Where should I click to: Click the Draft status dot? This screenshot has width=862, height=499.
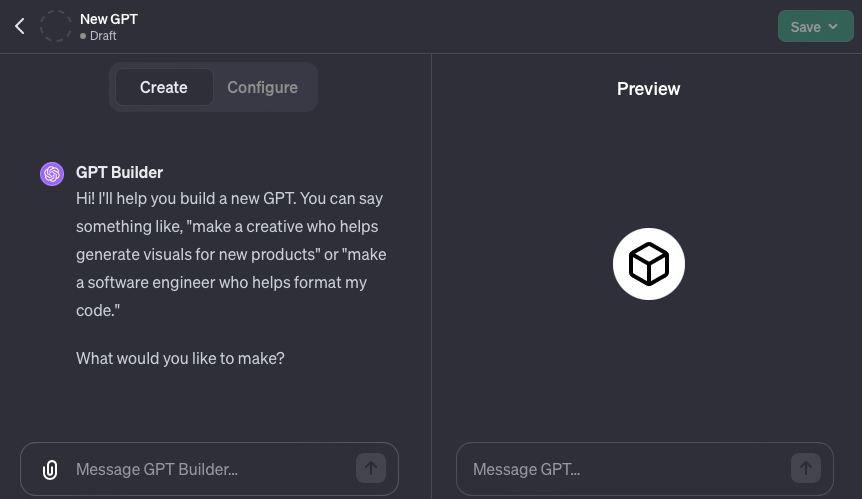coord(84,36)
